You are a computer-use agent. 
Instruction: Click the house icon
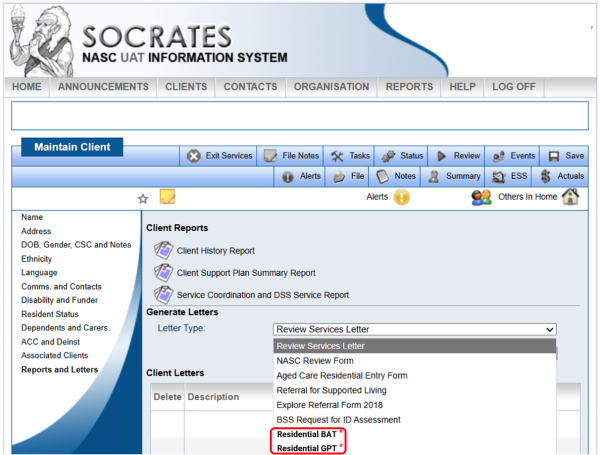tap(571, 197)
